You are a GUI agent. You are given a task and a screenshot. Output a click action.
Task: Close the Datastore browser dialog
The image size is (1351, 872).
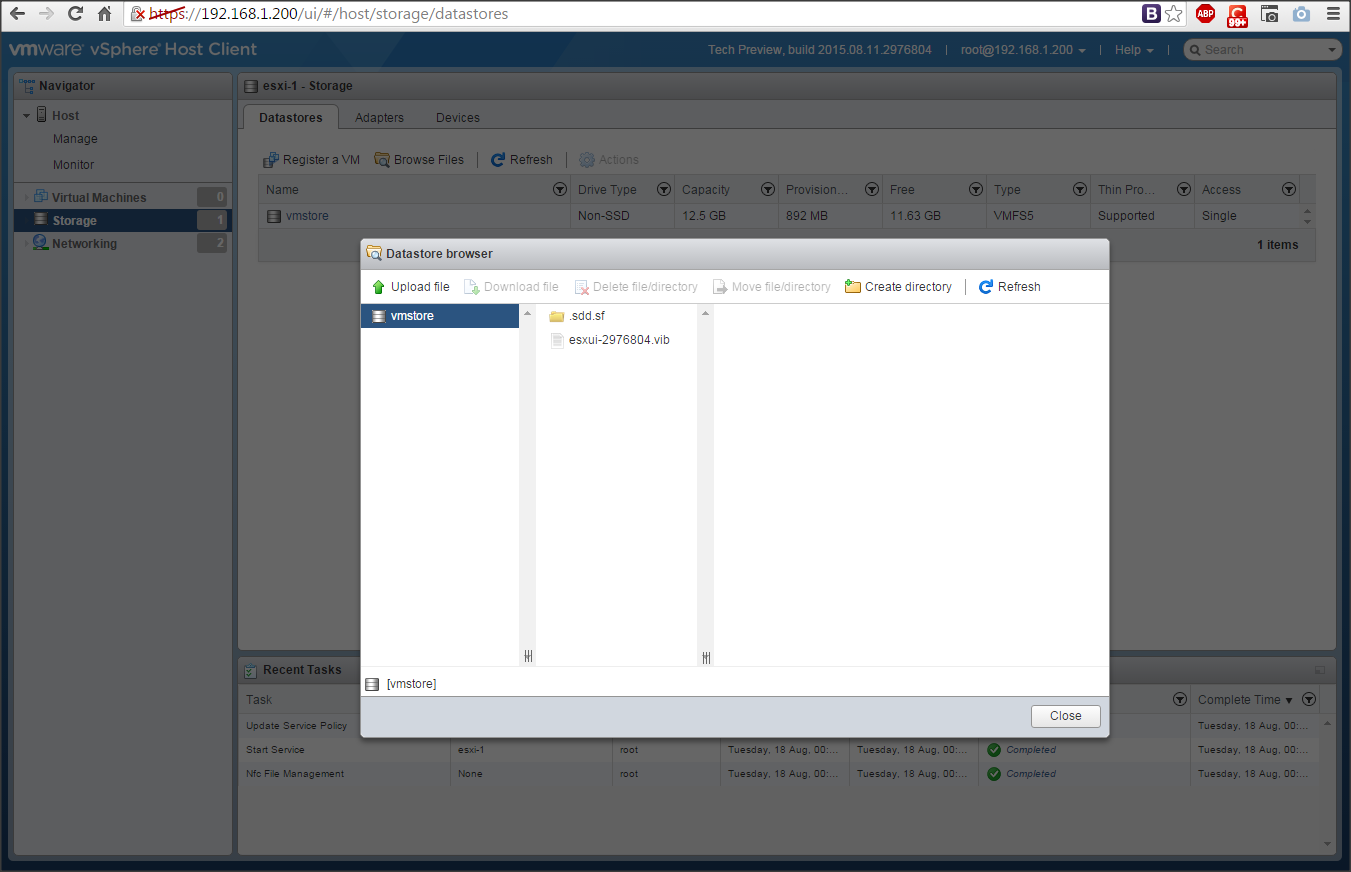click(1065, 716)
